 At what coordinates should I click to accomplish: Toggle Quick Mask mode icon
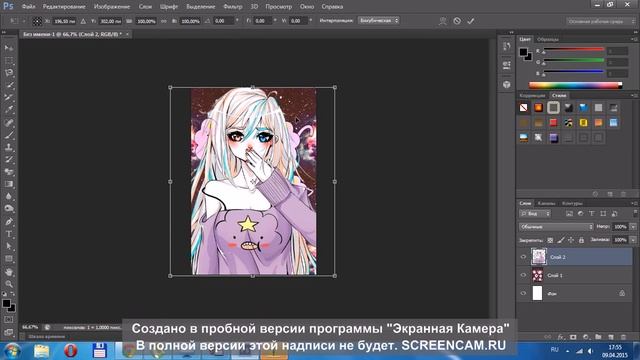[x=9, y=320]
